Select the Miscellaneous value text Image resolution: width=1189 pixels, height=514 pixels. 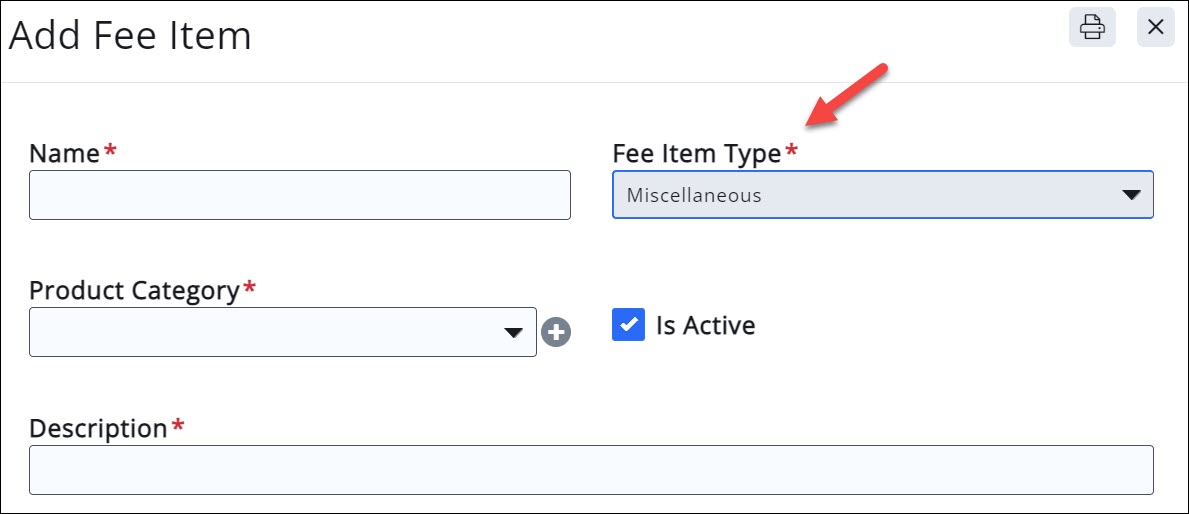(694, 196)
